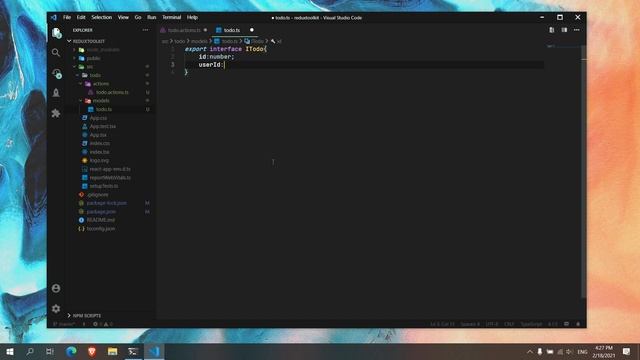Click the models breadcrumb segment
The image size is (640, 360).
point(199,41)
